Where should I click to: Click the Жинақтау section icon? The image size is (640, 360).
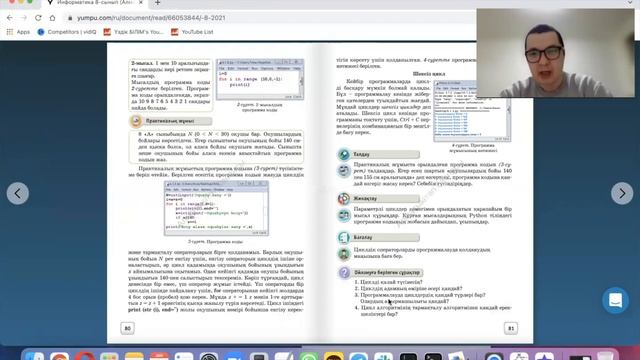(344, 198)
